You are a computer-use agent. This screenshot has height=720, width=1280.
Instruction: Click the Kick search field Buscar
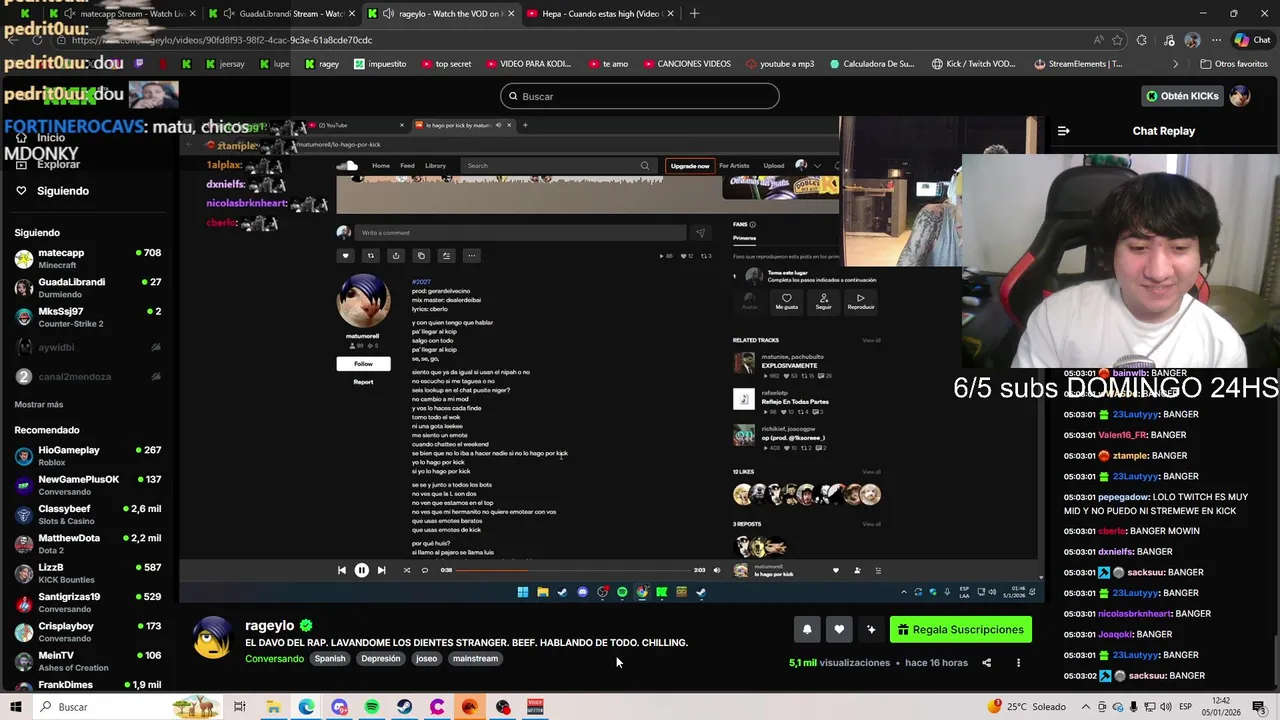pyautogui.click(x=640, y=96)
